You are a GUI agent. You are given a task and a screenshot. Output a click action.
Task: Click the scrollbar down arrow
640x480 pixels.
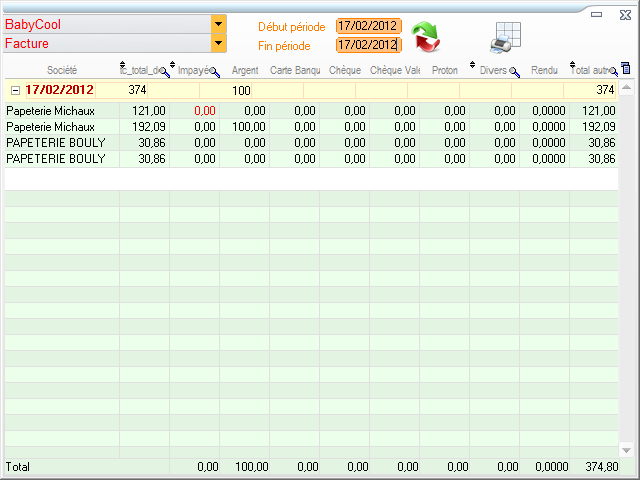point(626,449)
